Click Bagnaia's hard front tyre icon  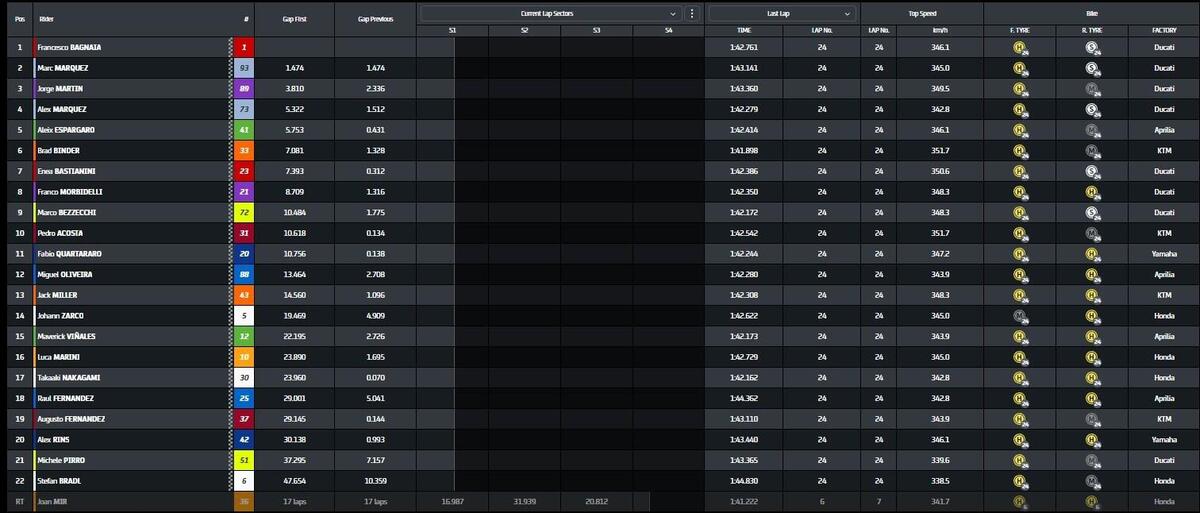[1019, 48]
